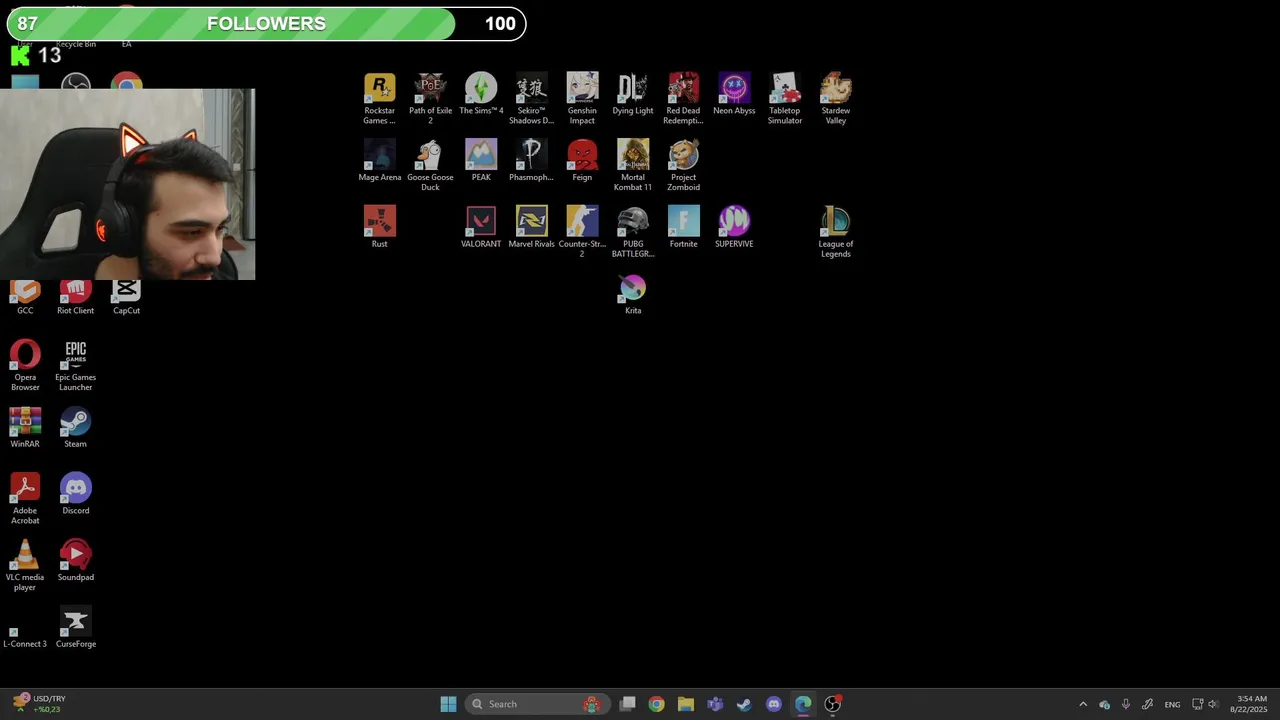Select the Rust game icon
This screenshot has width=1280, height=720.
379,227
